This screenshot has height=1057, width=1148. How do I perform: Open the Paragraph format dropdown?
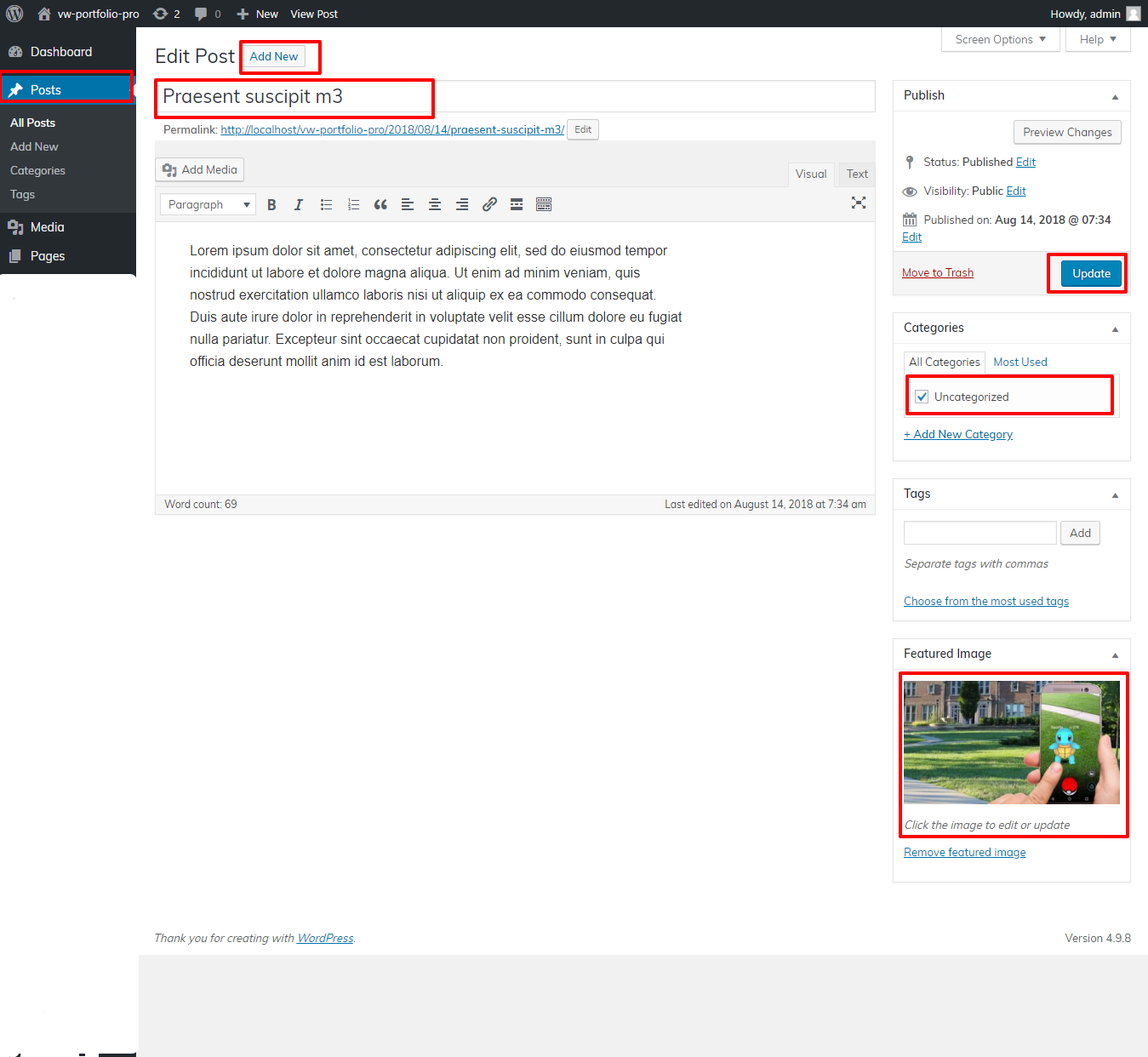click(208, 205)
